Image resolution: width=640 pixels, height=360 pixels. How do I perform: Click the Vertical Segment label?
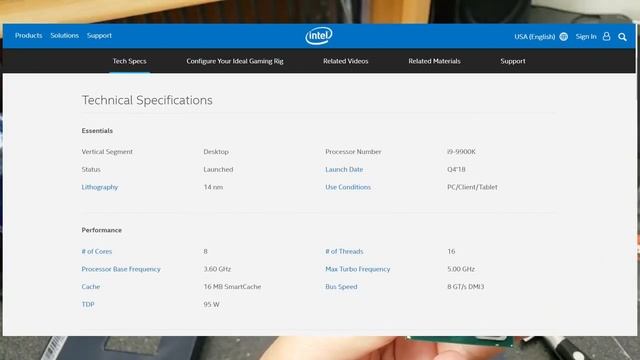(x=107, y=151)
